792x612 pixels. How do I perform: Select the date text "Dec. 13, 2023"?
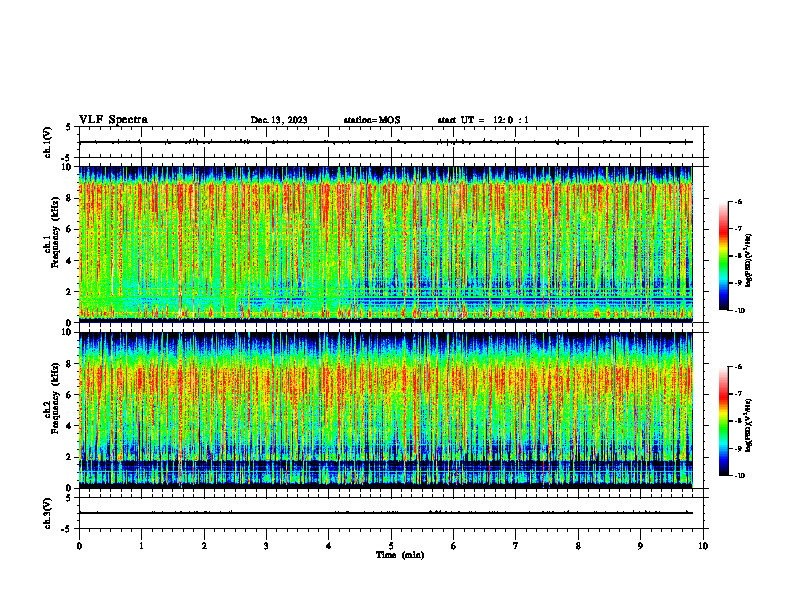pos(279,120)
